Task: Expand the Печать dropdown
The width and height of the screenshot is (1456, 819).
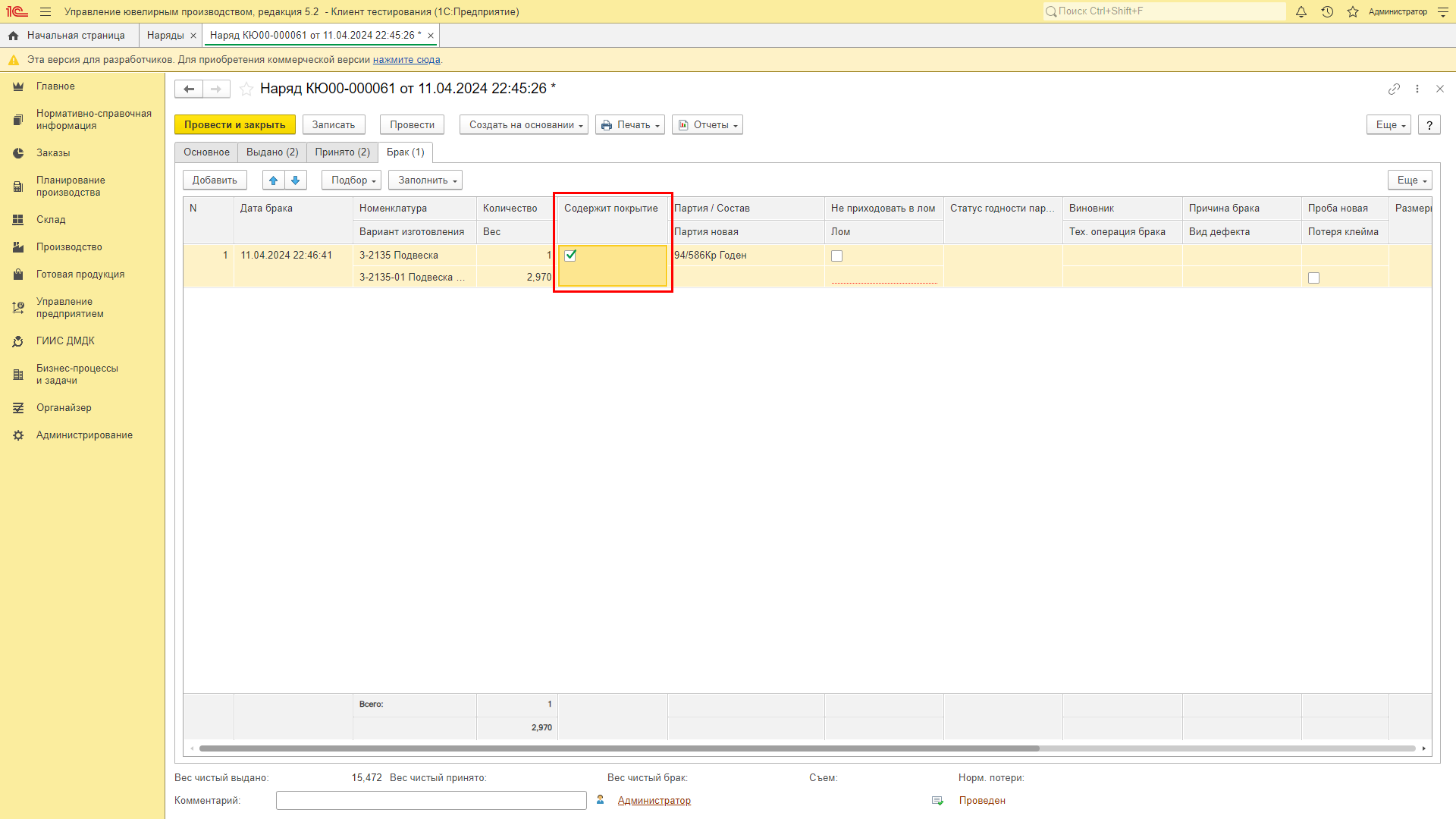Action: pyautogui.click(x=630, y=125)
